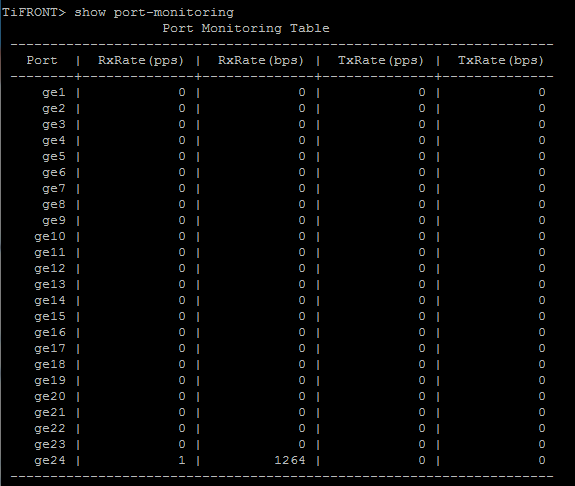Click the 'TxRate(pps)' column header
Image resolution: width=575 pixels, height=486 pixels.
tap(381, 61)
